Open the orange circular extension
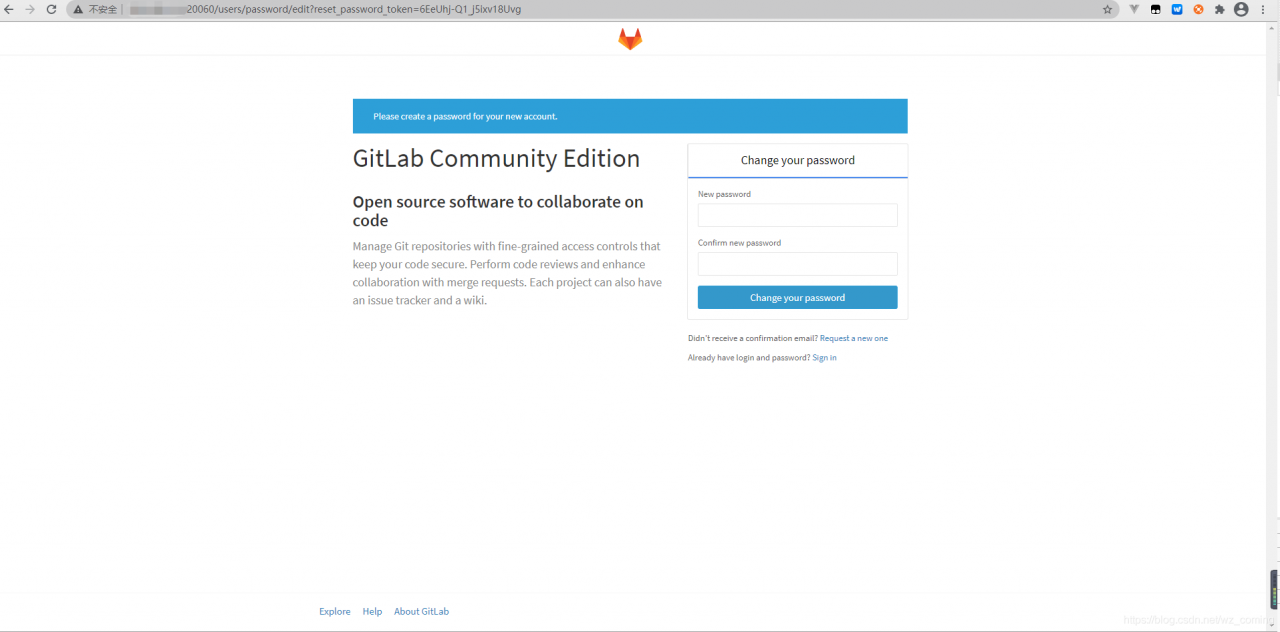The width and height of the screenshot is (1280, 632). pyautogui.click(x=1198, y=9)
